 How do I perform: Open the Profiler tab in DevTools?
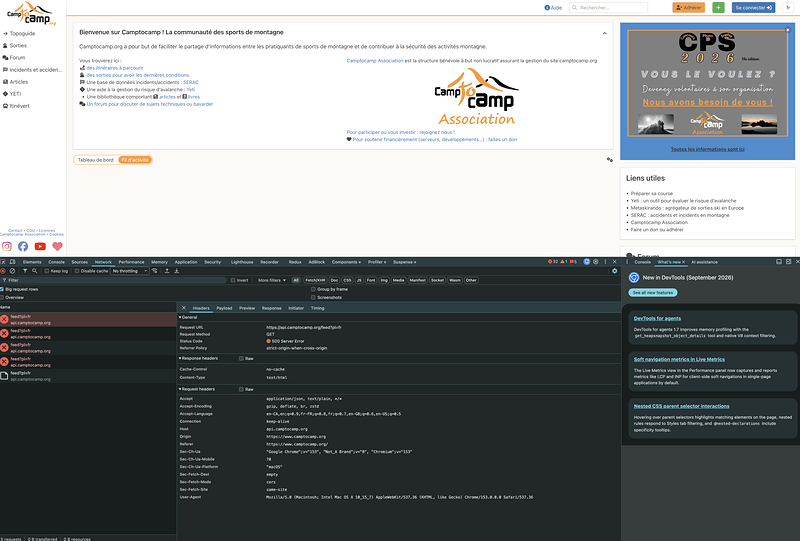point(377,262)
